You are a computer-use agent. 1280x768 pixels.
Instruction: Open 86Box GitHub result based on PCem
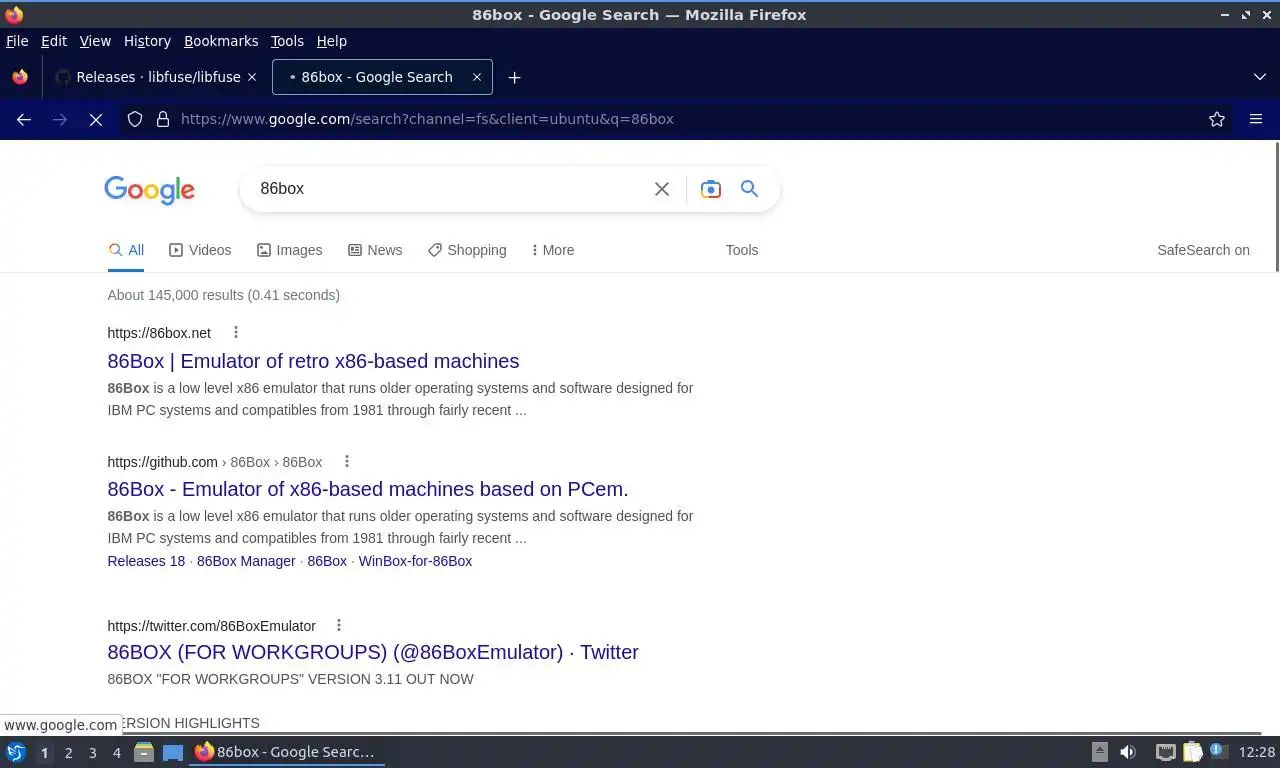[368, 489]
